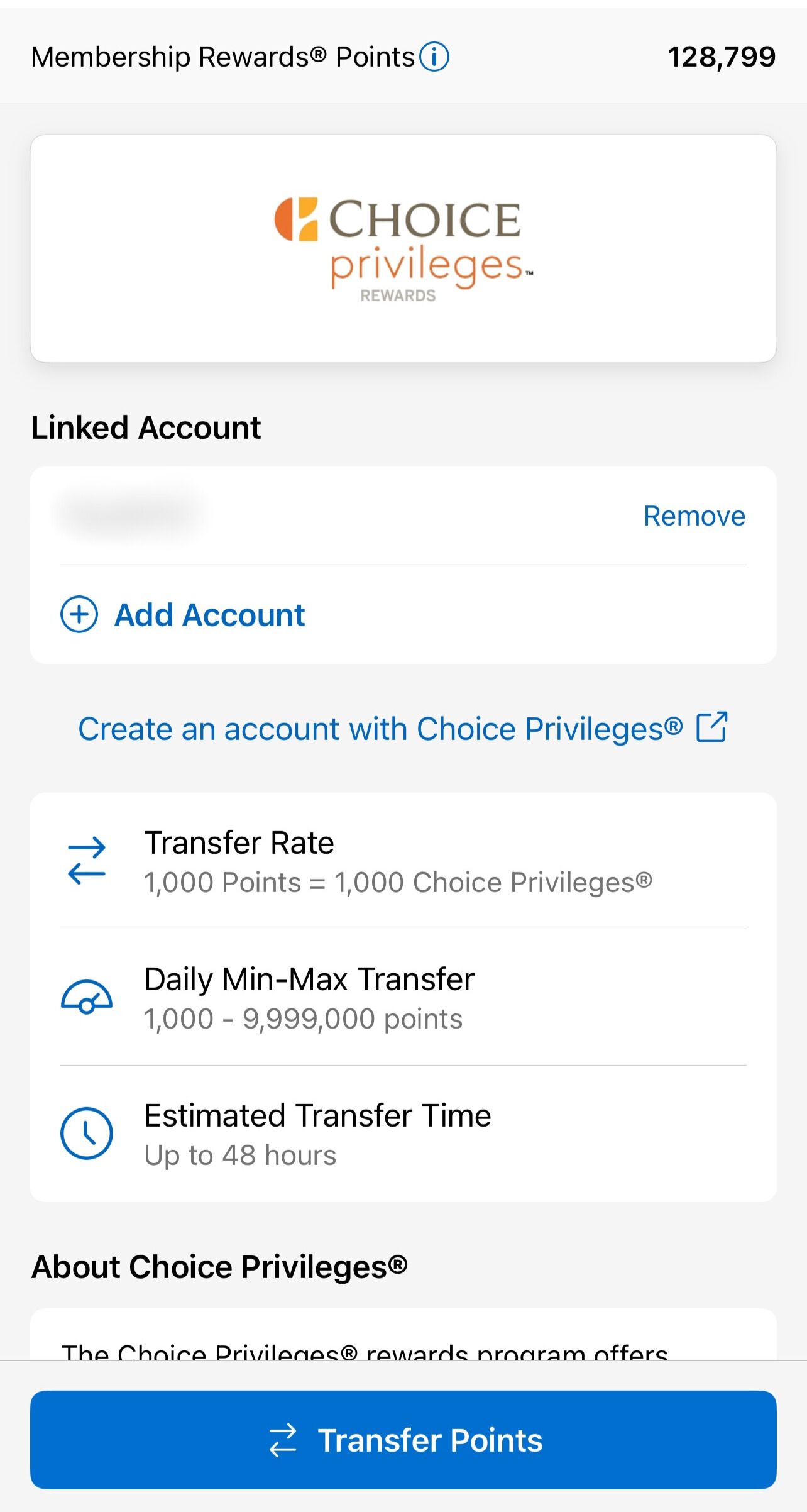
Task: Click the plus icon beside Add Account
Action: (x=79, y=614)
